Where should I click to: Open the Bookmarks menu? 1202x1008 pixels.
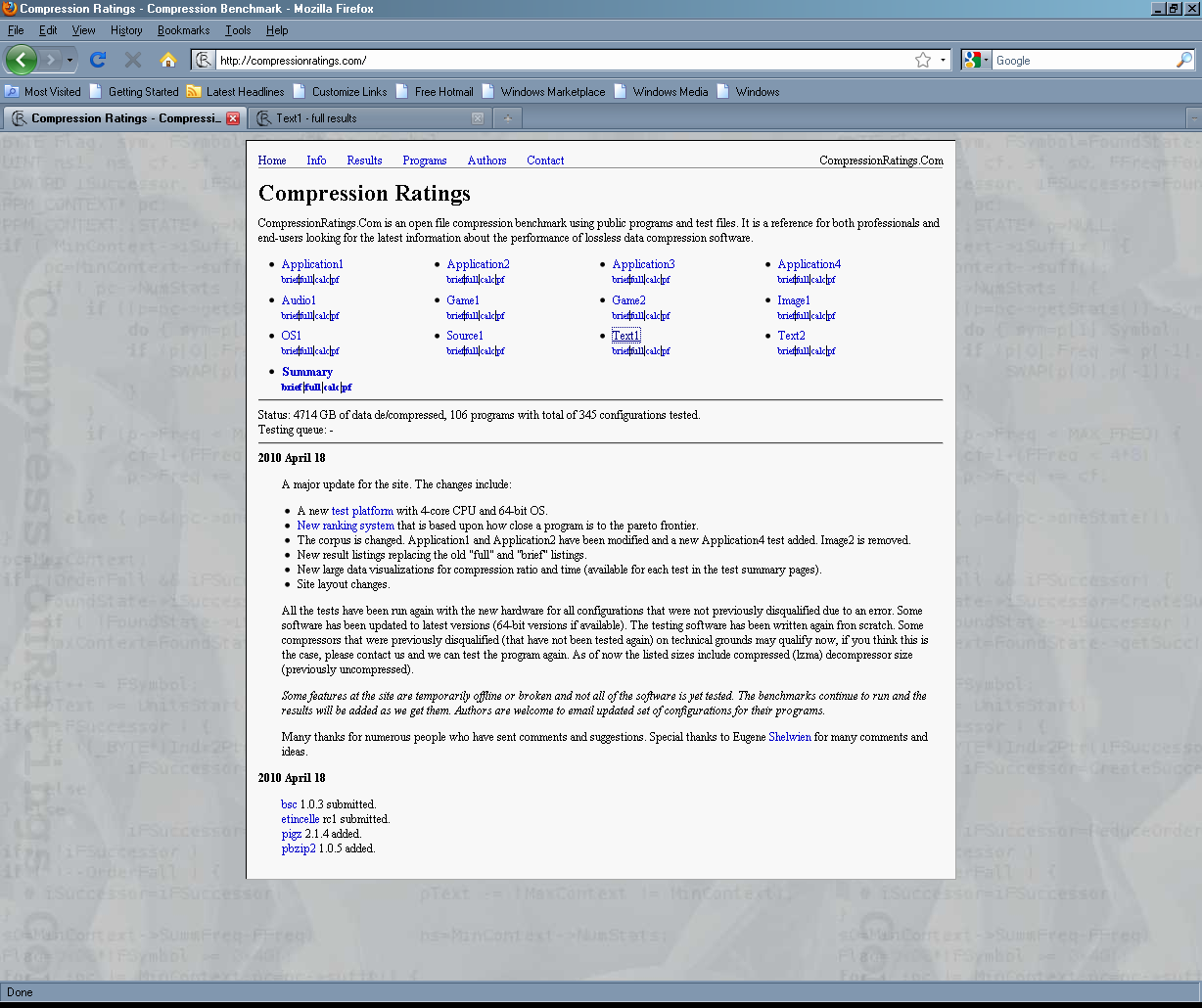183,30
